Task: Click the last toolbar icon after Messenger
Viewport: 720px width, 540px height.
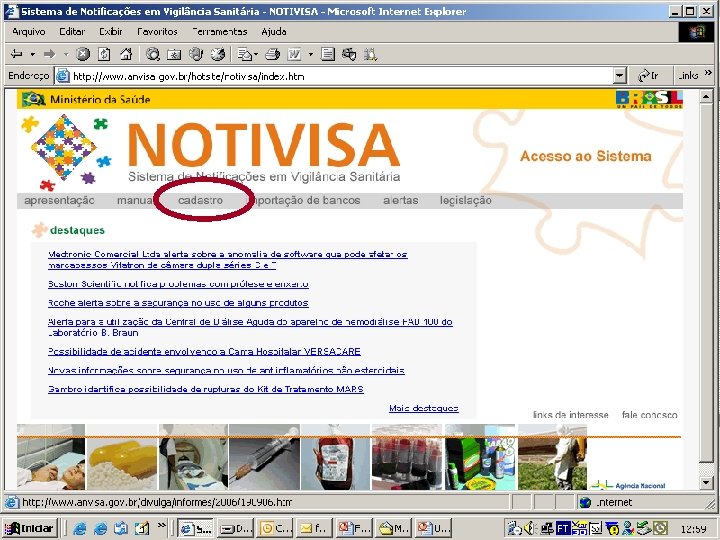Action: [x=370, y=54]
